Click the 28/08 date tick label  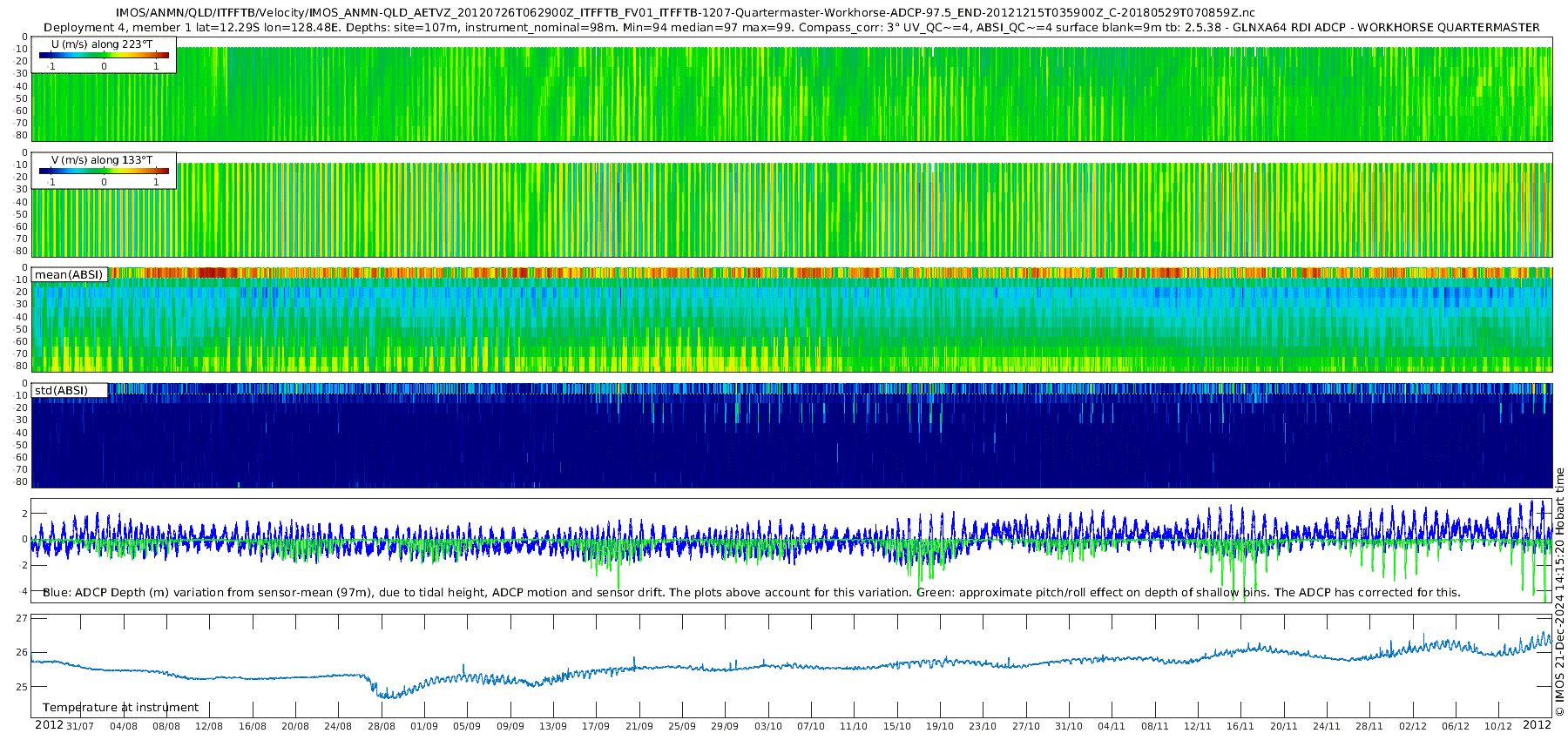pos(381,726)
